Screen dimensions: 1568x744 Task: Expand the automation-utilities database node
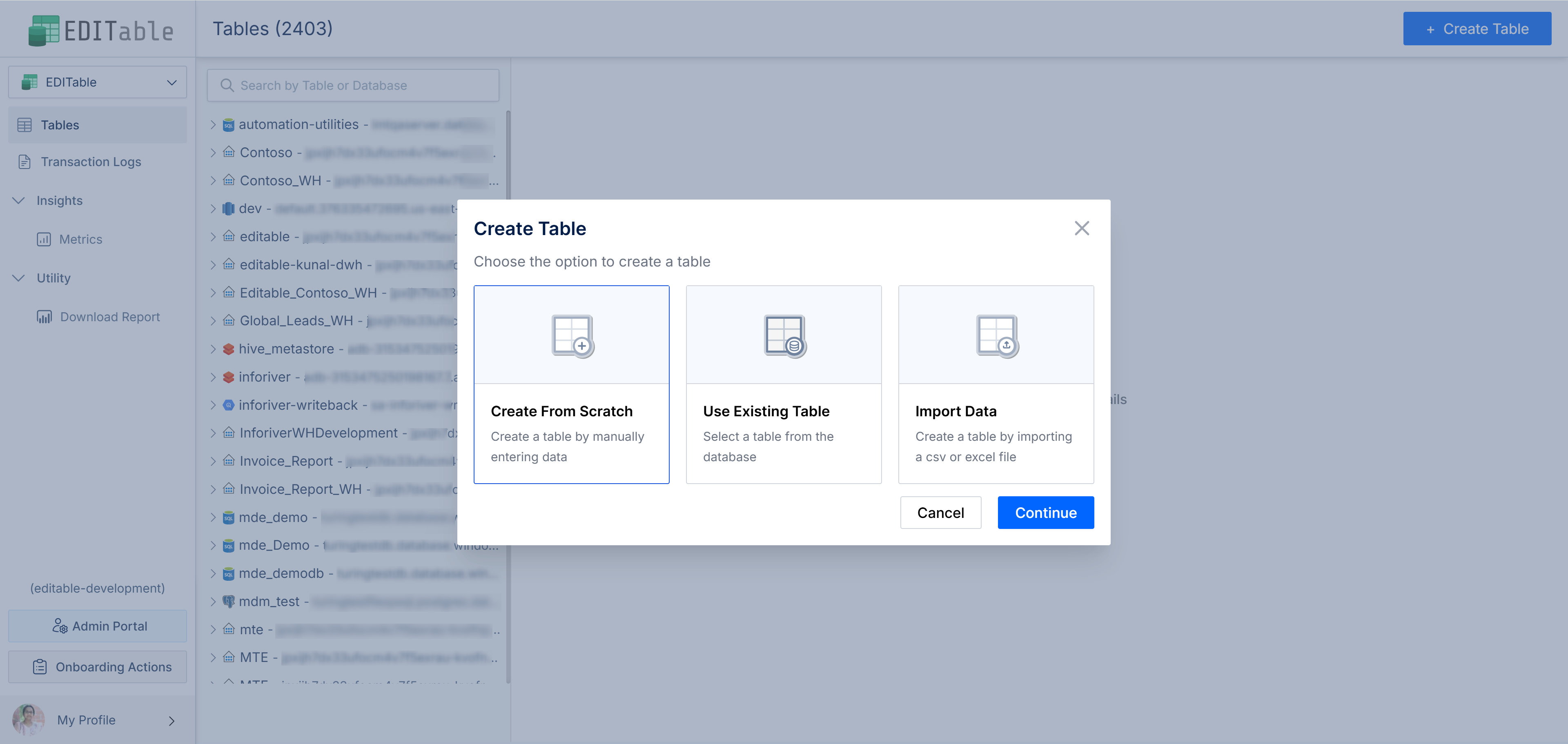[x=213, y=125]
